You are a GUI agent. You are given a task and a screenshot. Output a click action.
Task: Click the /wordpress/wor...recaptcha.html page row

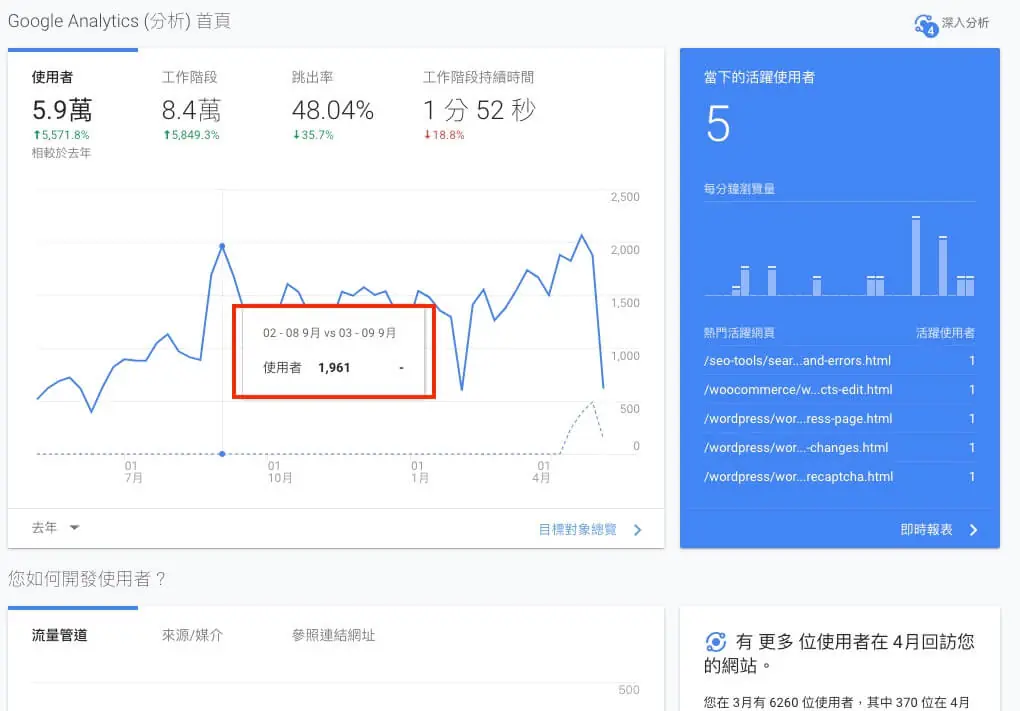[839, 477]
